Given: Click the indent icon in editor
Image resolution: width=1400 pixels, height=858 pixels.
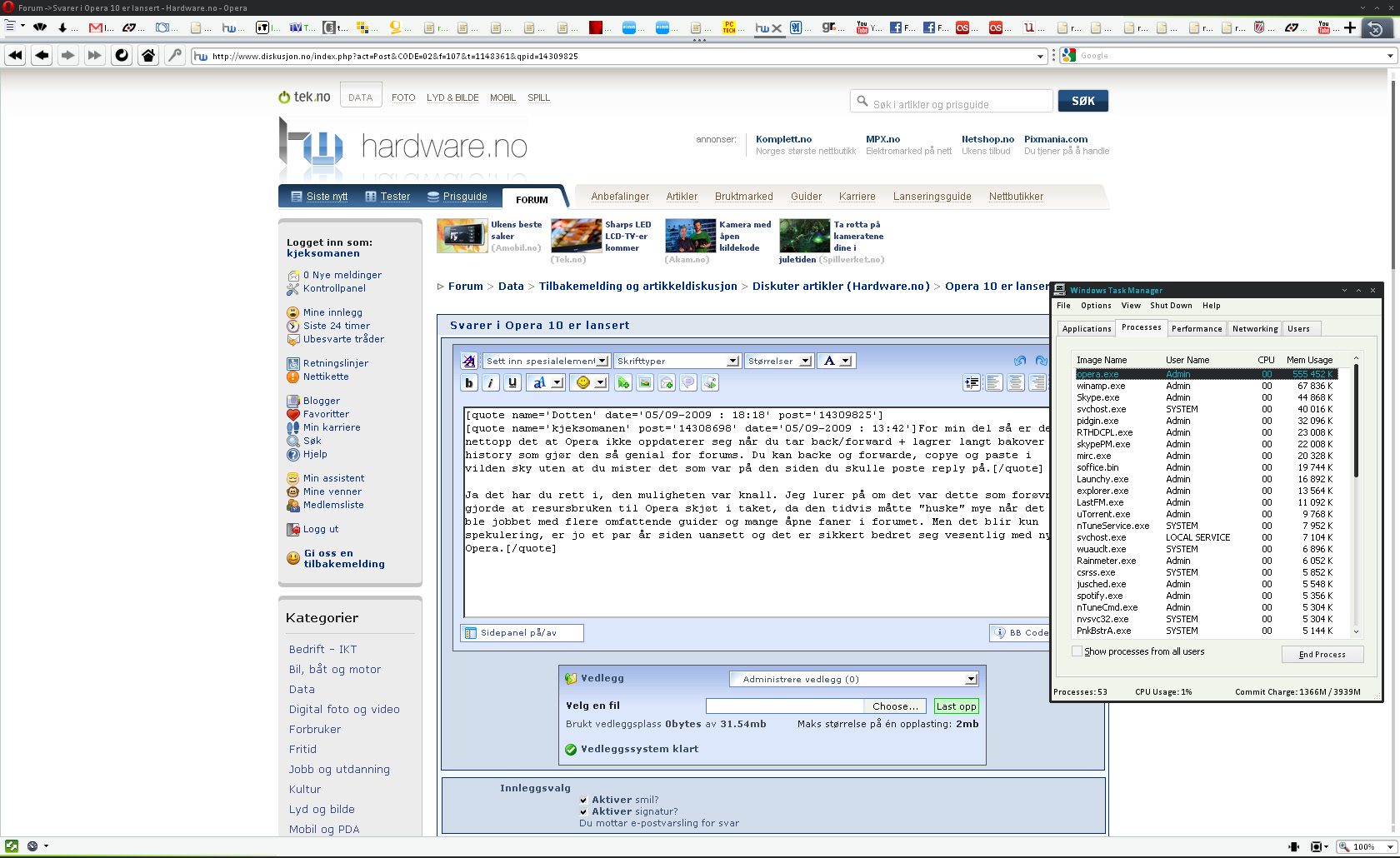Looking at the screenshot, I should point(972,383).
